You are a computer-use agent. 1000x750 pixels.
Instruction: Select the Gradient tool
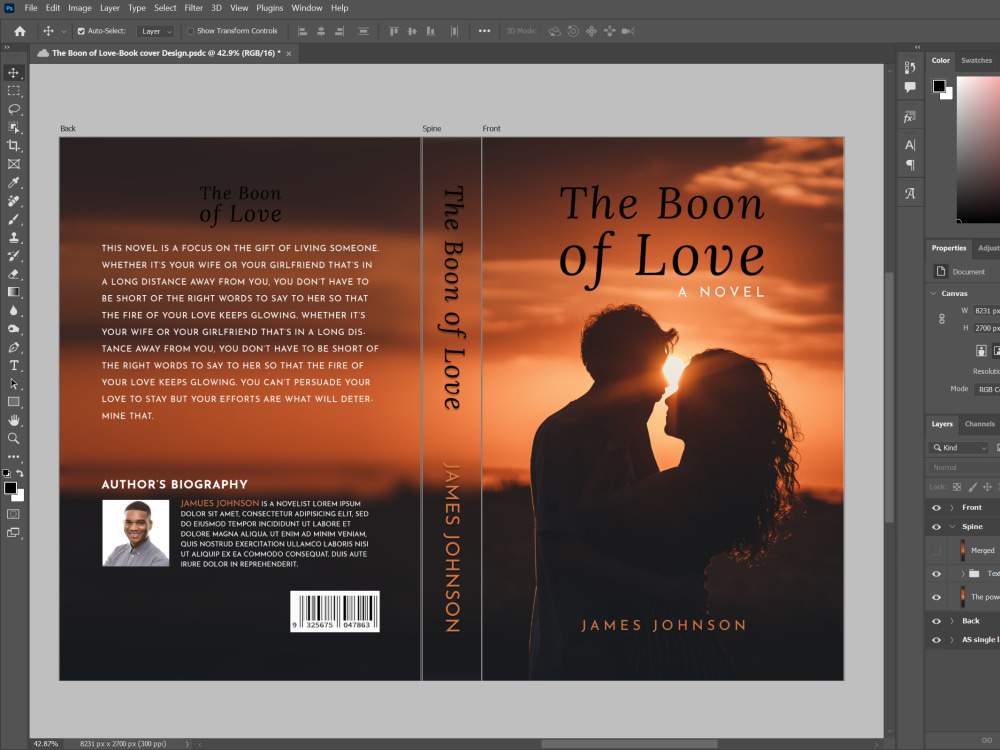click(x=14, y=291)
